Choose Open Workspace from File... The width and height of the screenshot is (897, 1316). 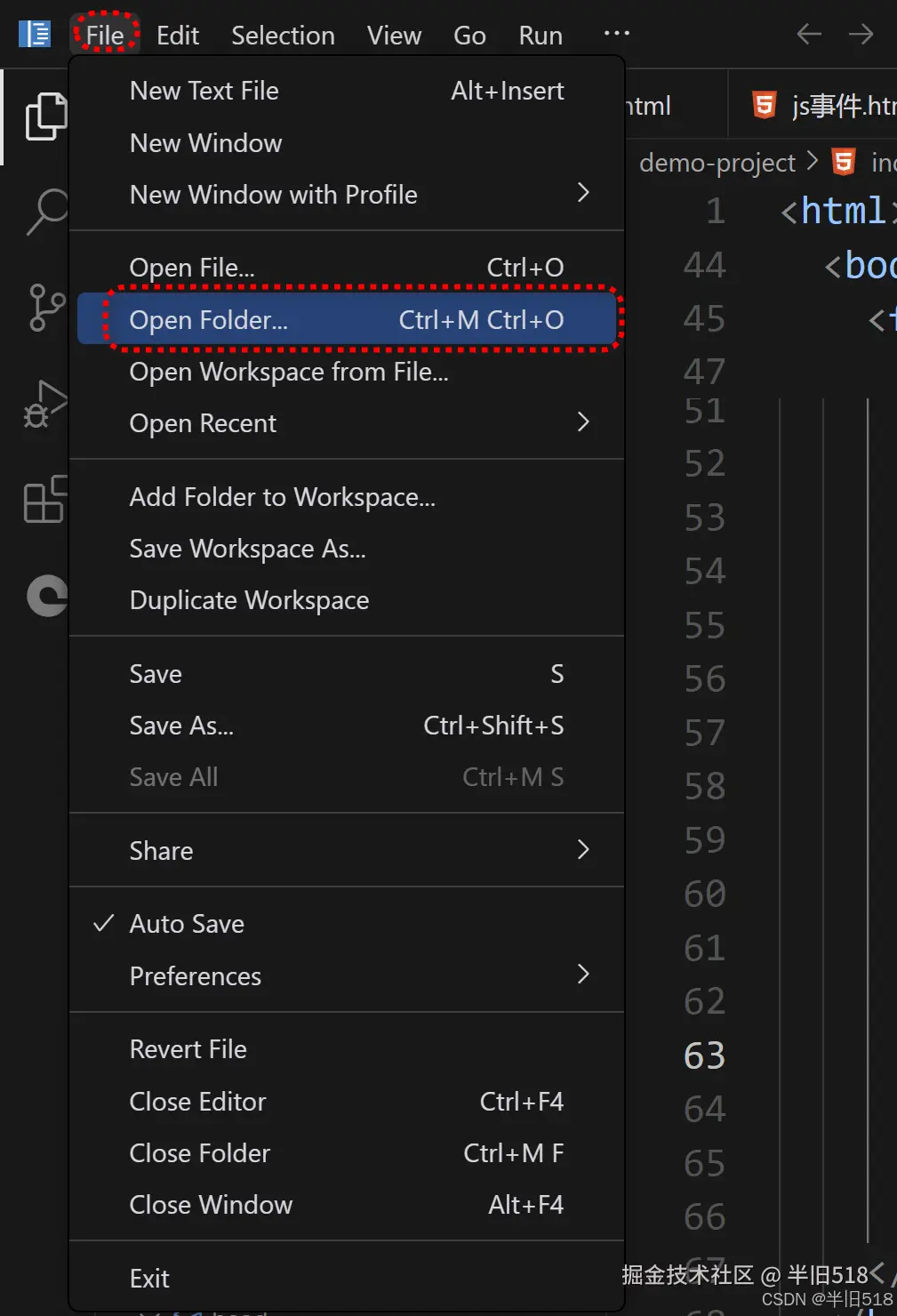point(347,371)
